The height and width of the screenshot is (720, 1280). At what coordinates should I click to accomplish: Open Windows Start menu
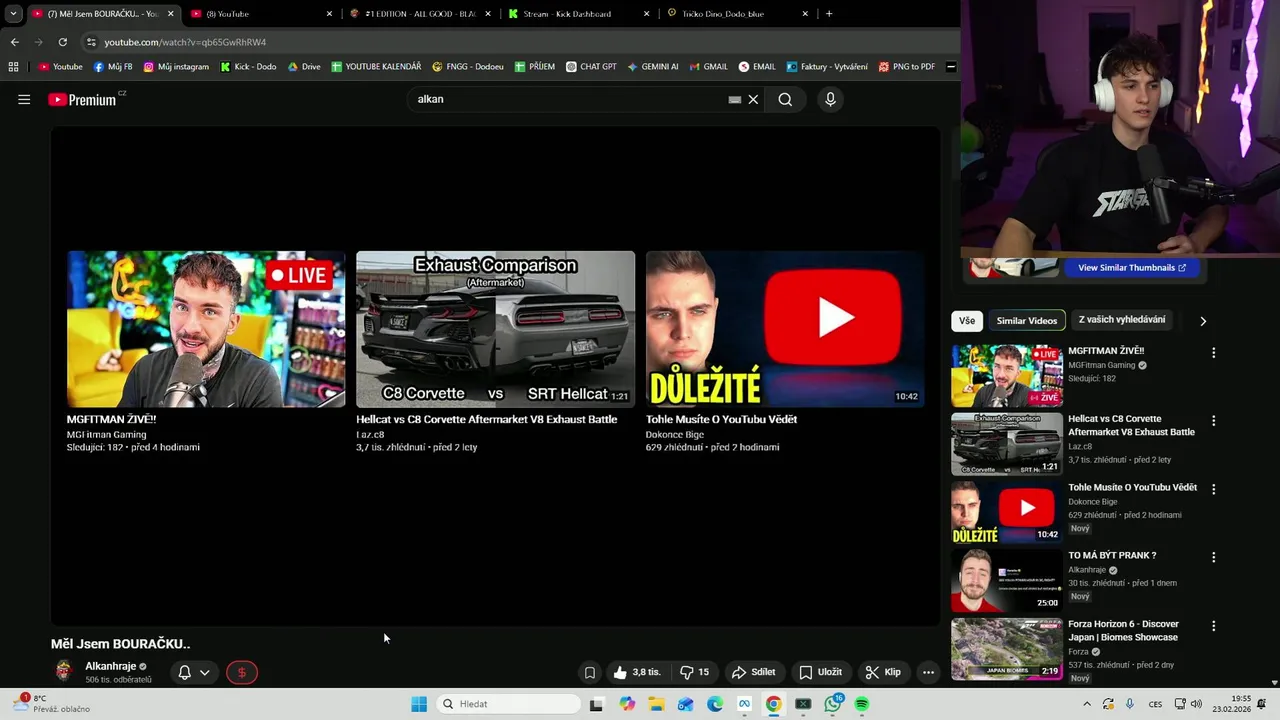click(419, 704)
